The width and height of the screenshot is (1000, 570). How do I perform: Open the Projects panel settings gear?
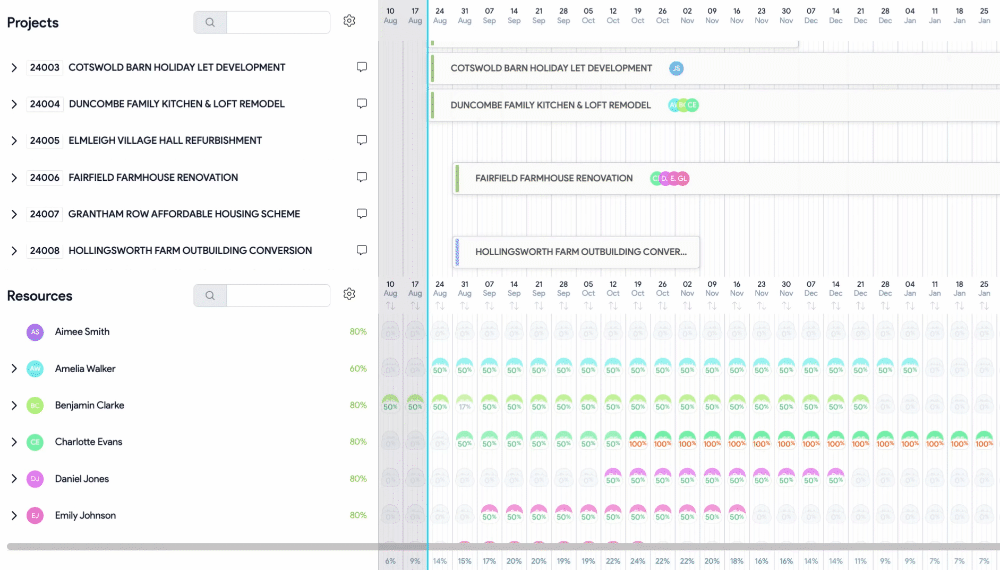coord(349,21)
